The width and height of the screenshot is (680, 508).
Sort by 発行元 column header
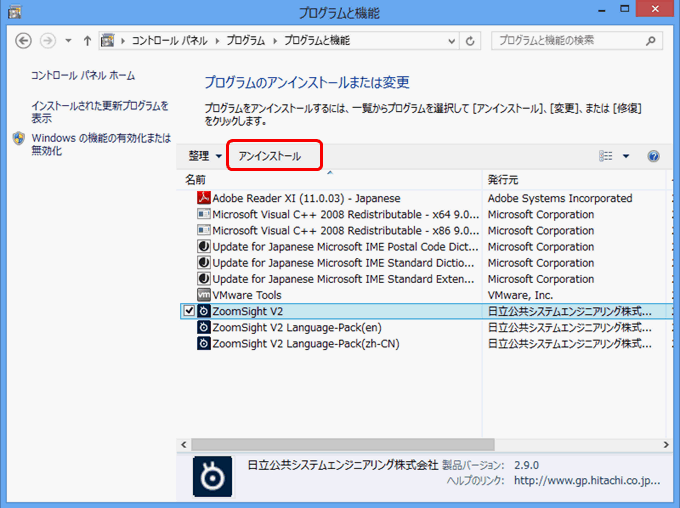[x=503, y=180]
